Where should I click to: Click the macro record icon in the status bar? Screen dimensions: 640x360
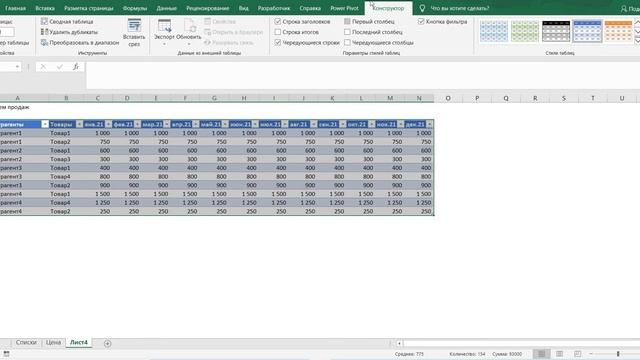click(7, 354)
